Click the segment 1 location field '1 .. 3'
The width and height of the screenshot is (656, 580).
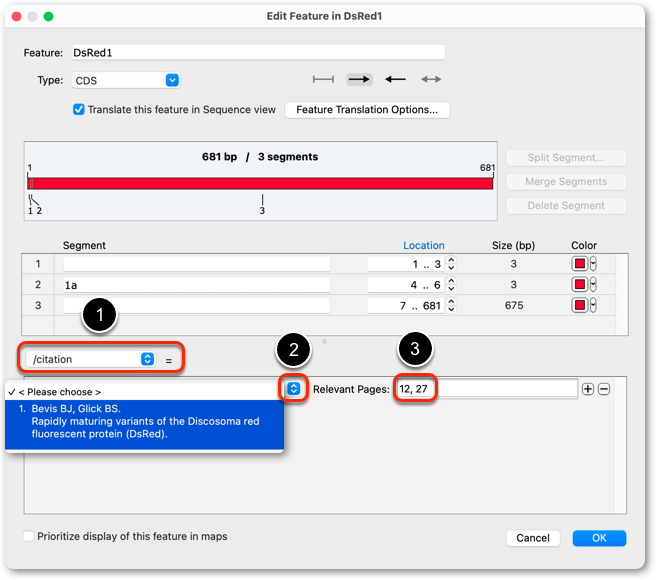pos(406,264)
